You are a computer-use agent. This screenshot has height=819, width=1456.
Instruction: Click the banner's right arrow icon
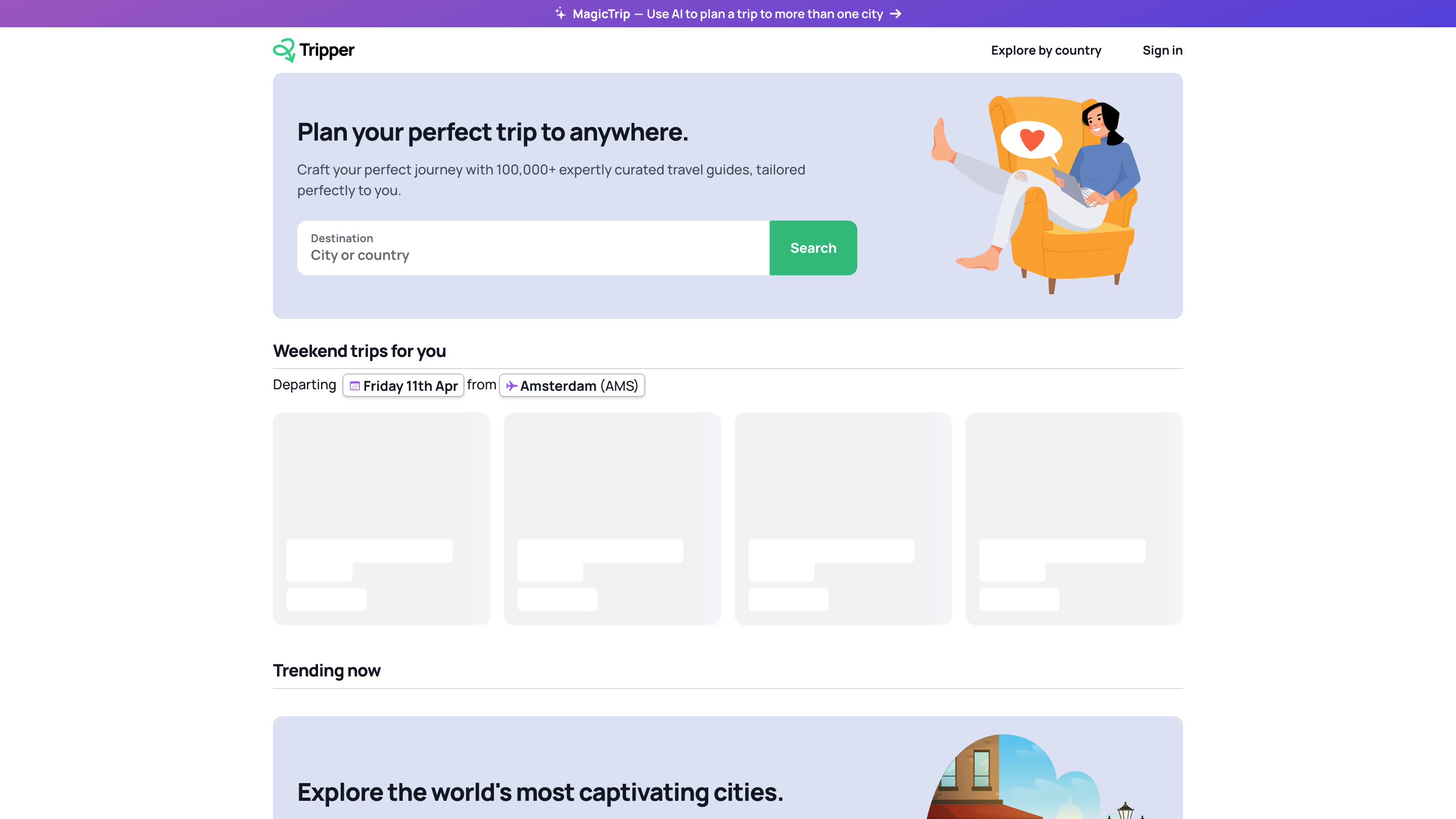[x=895, y=14]
